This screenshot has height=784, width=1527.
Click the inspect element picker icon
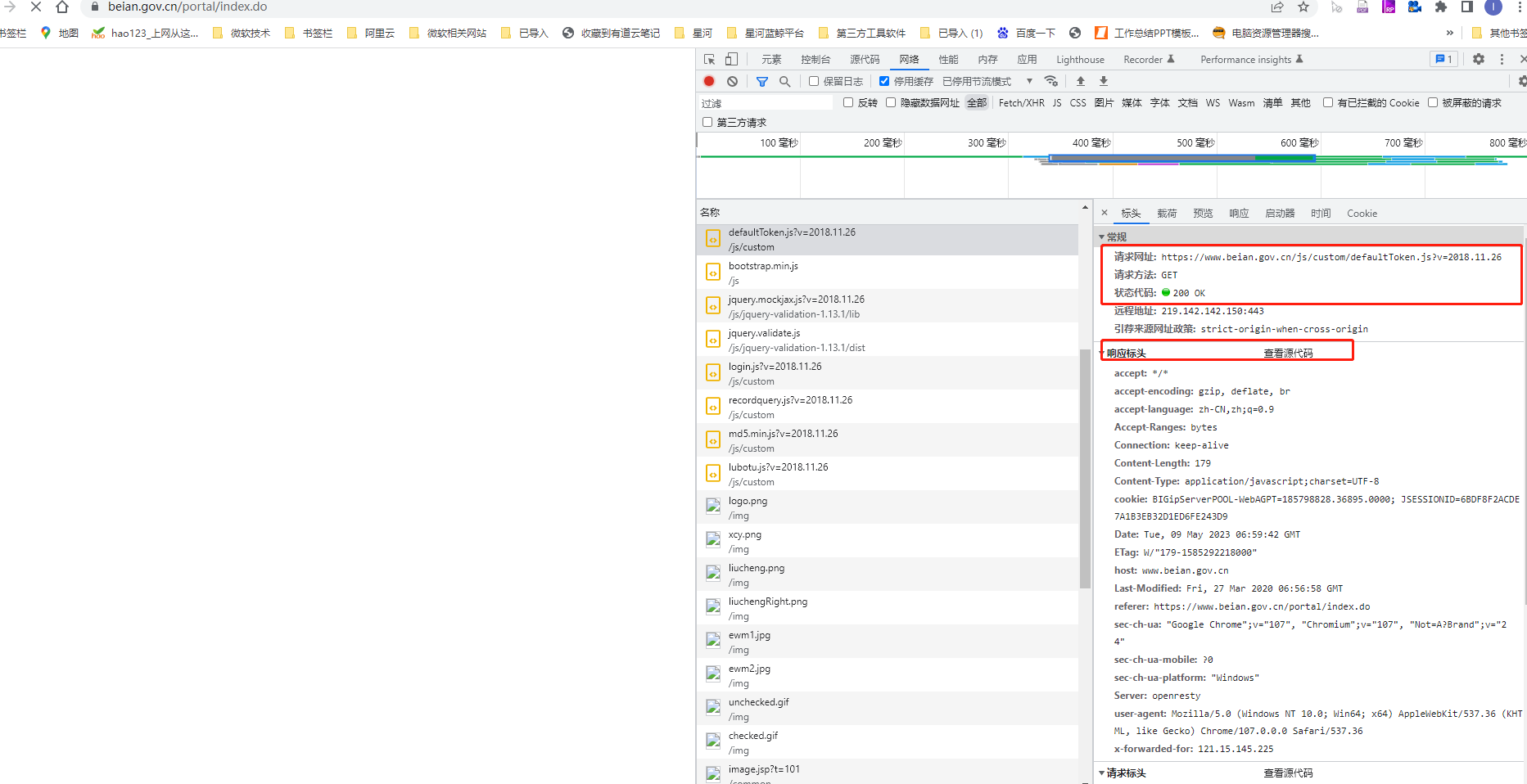(x=709, y=59)
